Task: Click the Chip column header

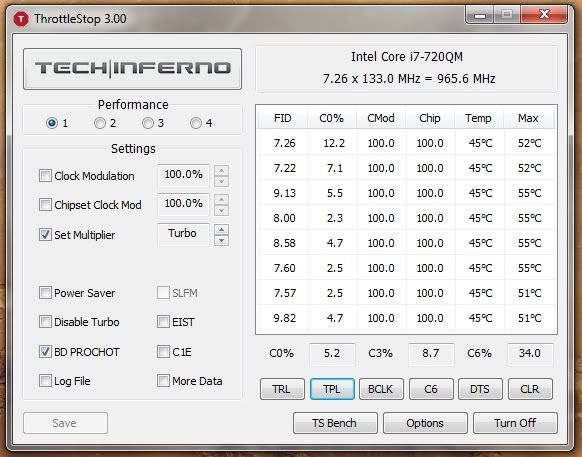Action: (x=430, y=118)
